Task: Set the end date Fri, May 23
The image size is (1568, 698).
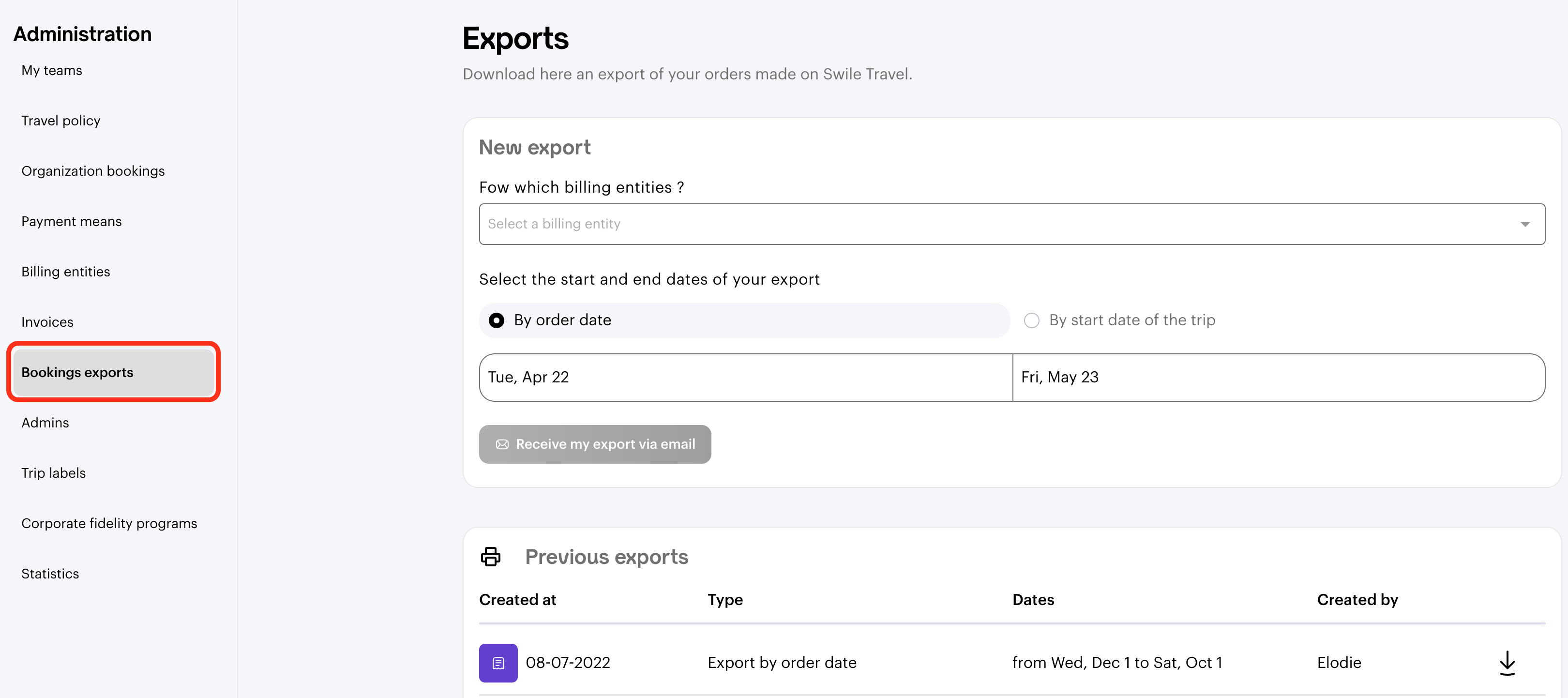Action: click(1279, 377)
